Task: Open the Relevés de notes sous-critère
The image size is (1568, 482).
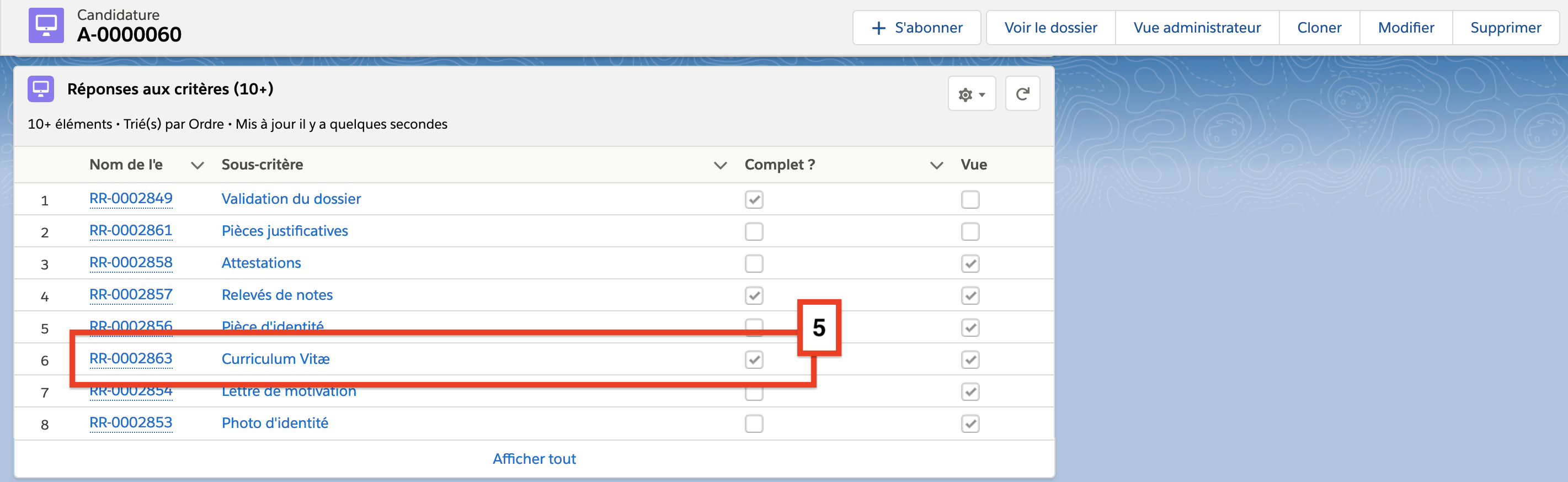Action: [x=277, y=295]
